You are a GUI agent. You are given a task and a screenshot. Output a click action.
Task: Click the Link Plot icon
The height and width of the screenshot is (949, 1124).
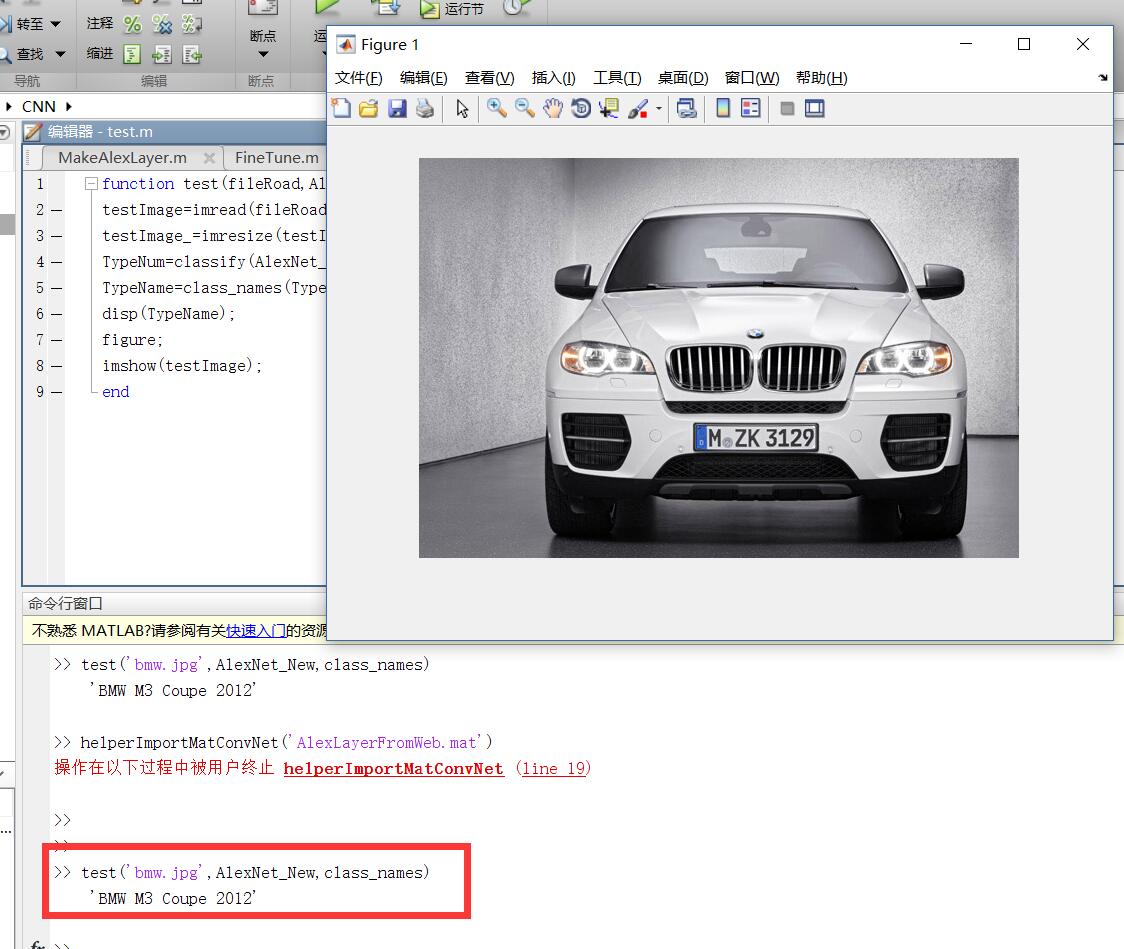pos(686,108)
